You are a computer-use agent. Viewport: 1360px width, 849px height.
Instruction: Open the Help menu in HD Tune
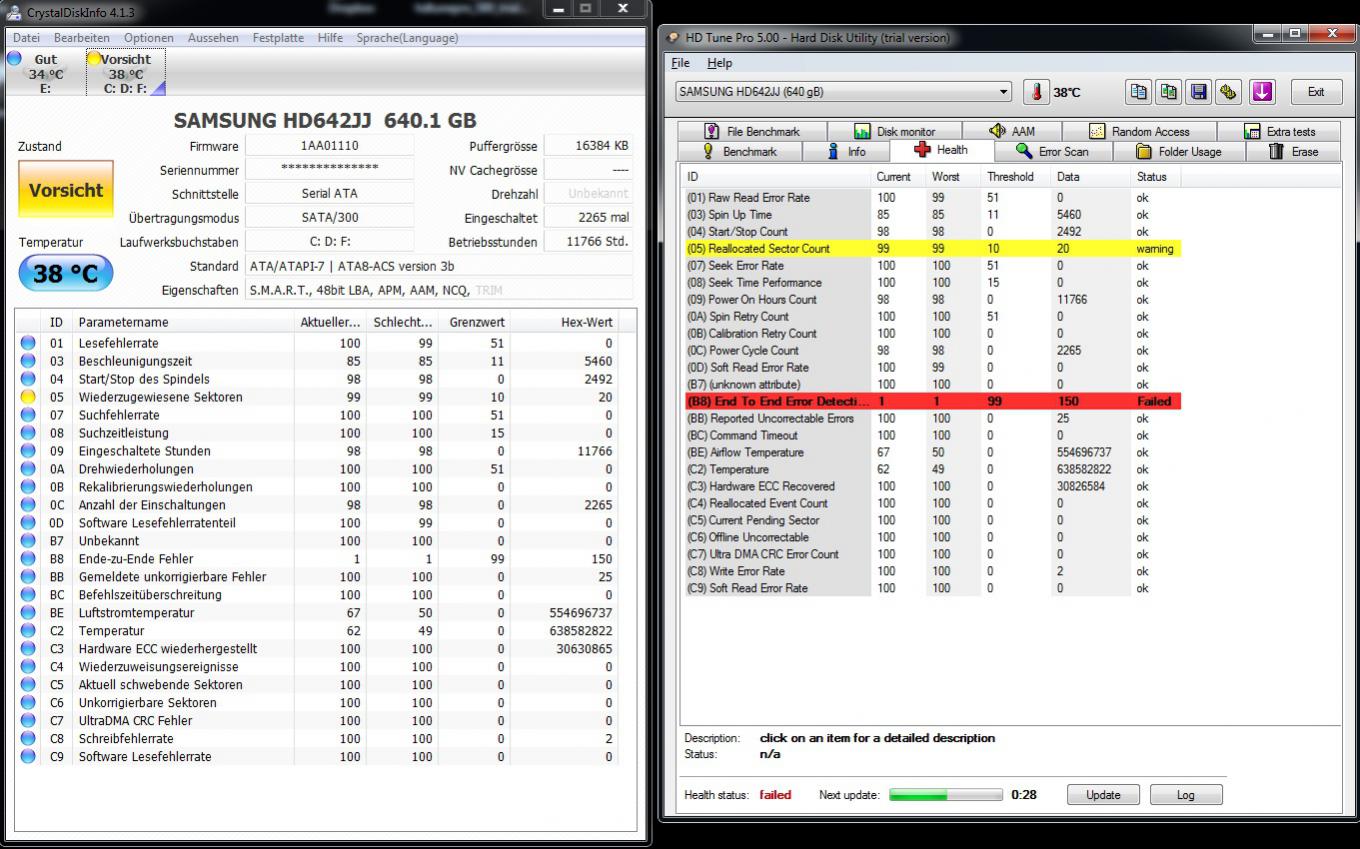(720, 63)
